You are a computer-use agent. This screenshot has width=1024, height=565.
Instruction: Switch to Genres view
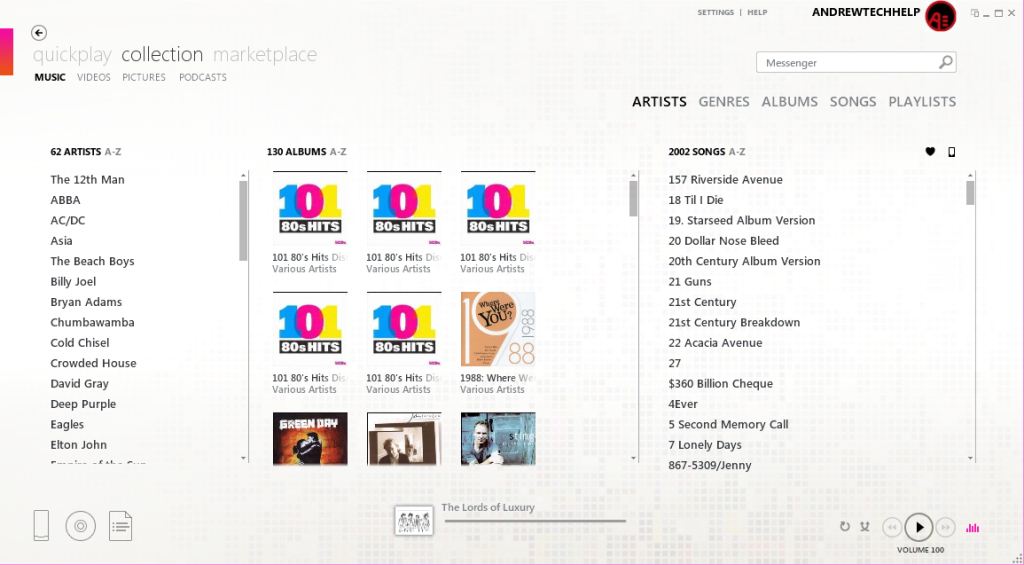(724, 101)
